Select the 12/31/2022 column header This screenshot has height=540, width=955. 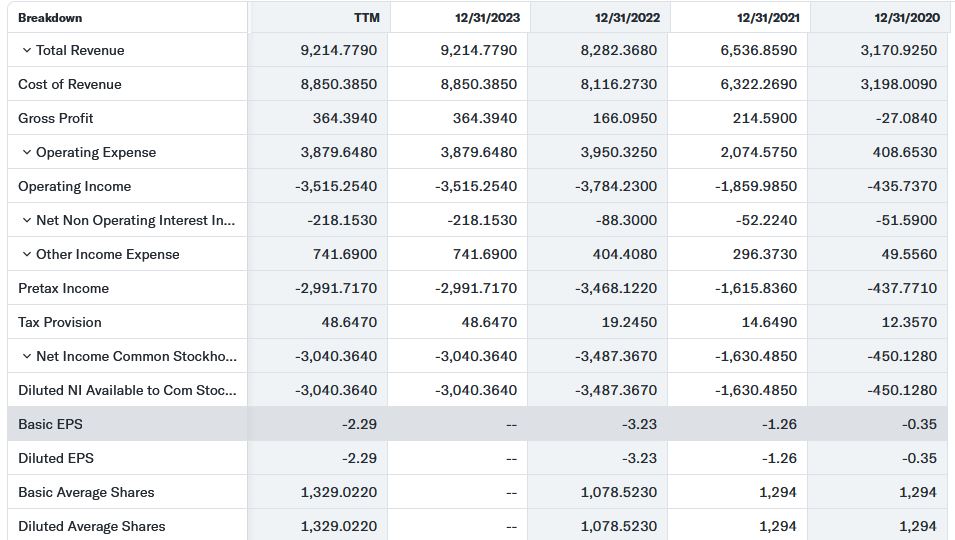627,18
